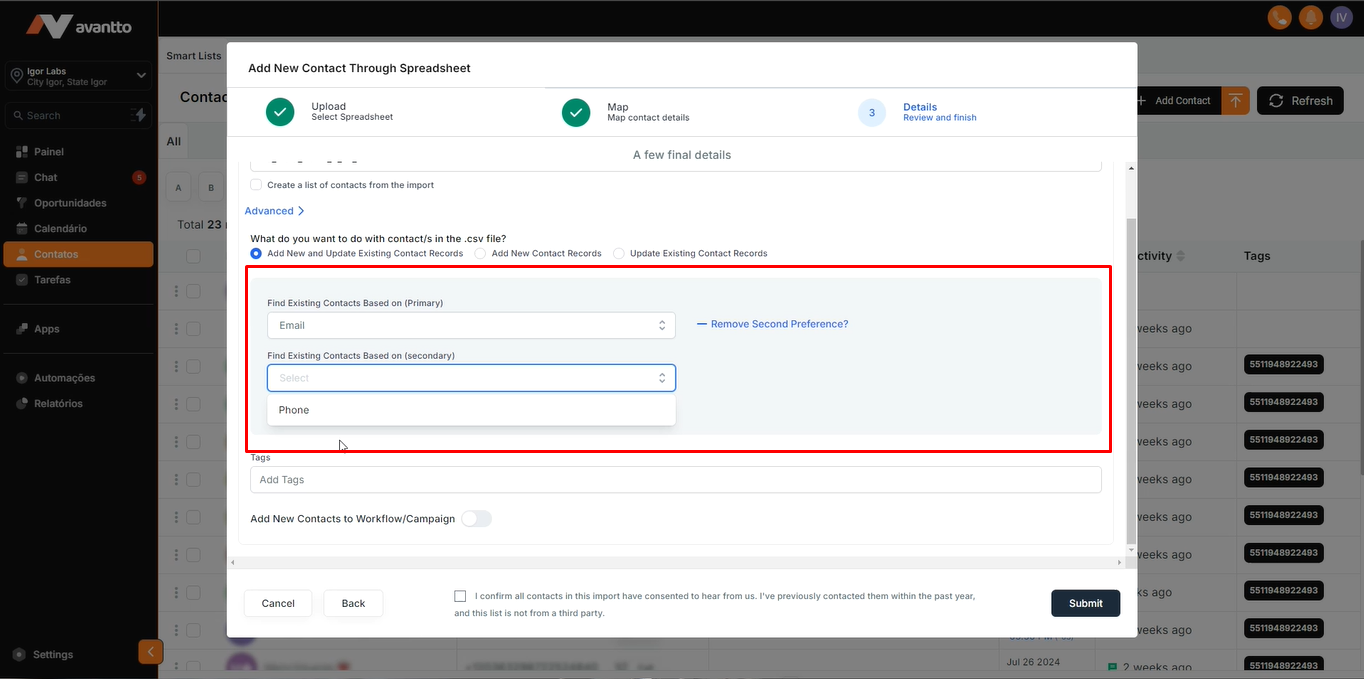The height and width of the screenshot is (679, 1364).
Task: Click the lightning quick actions icon
Action: tap(139, 115)
